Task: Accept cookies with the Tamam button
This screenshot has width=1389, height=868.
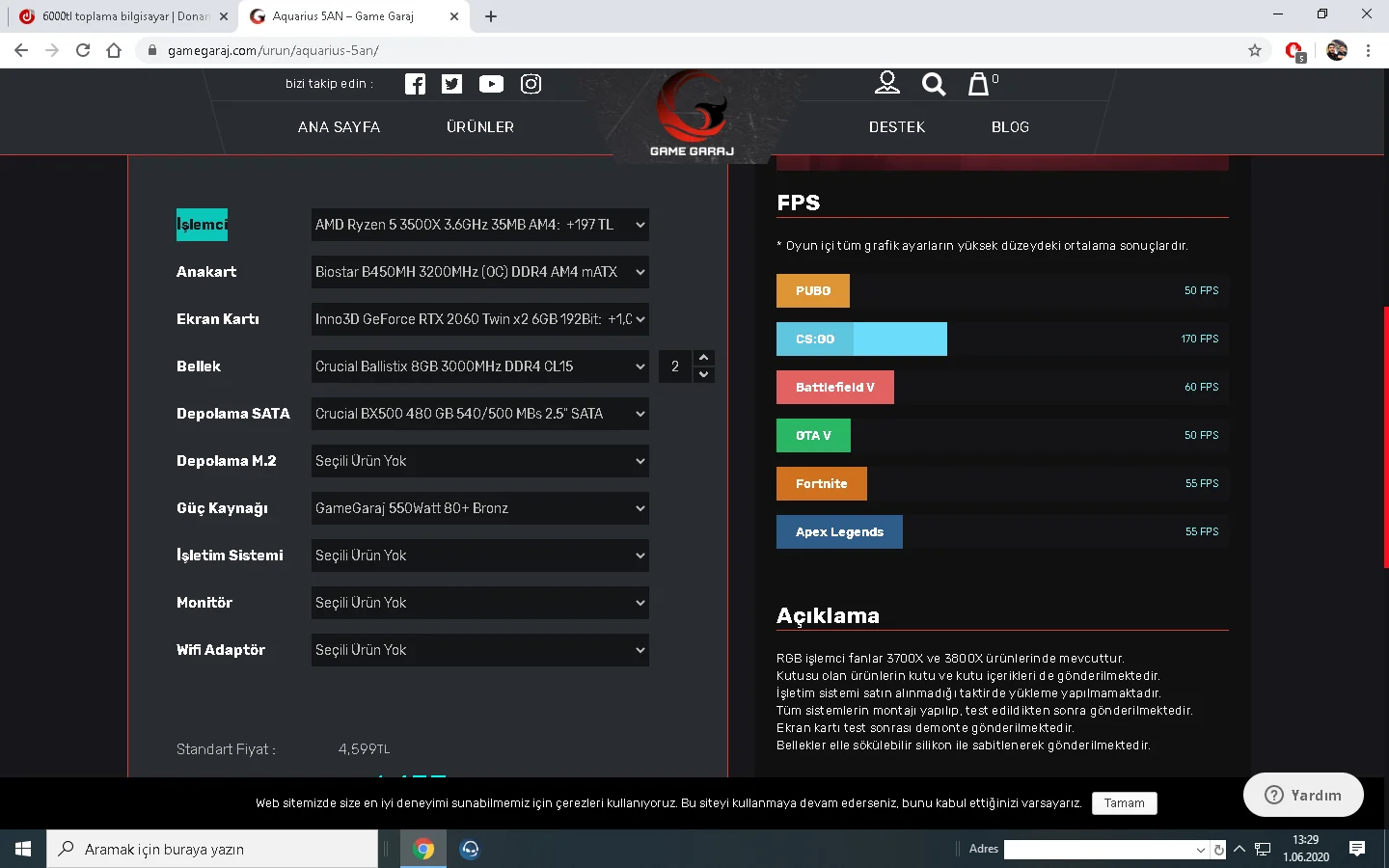Action: 1125,803
